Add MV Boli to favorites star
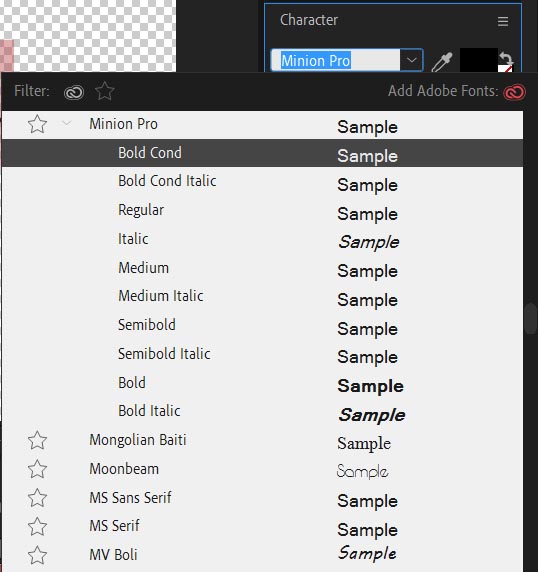The image size is (538, 572). (x=37, y=555)
